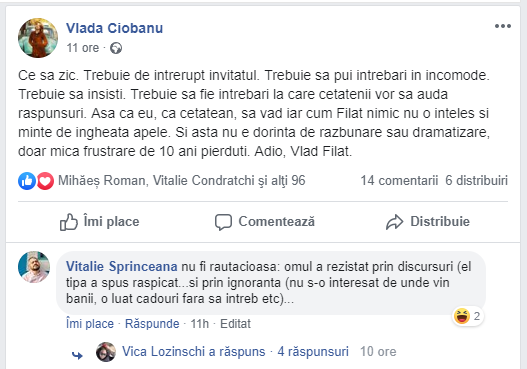This screenshot has width=527, height=369.
Task: Open the Vitalie Sprinceana commenter name link
Action: click(121, 266)
